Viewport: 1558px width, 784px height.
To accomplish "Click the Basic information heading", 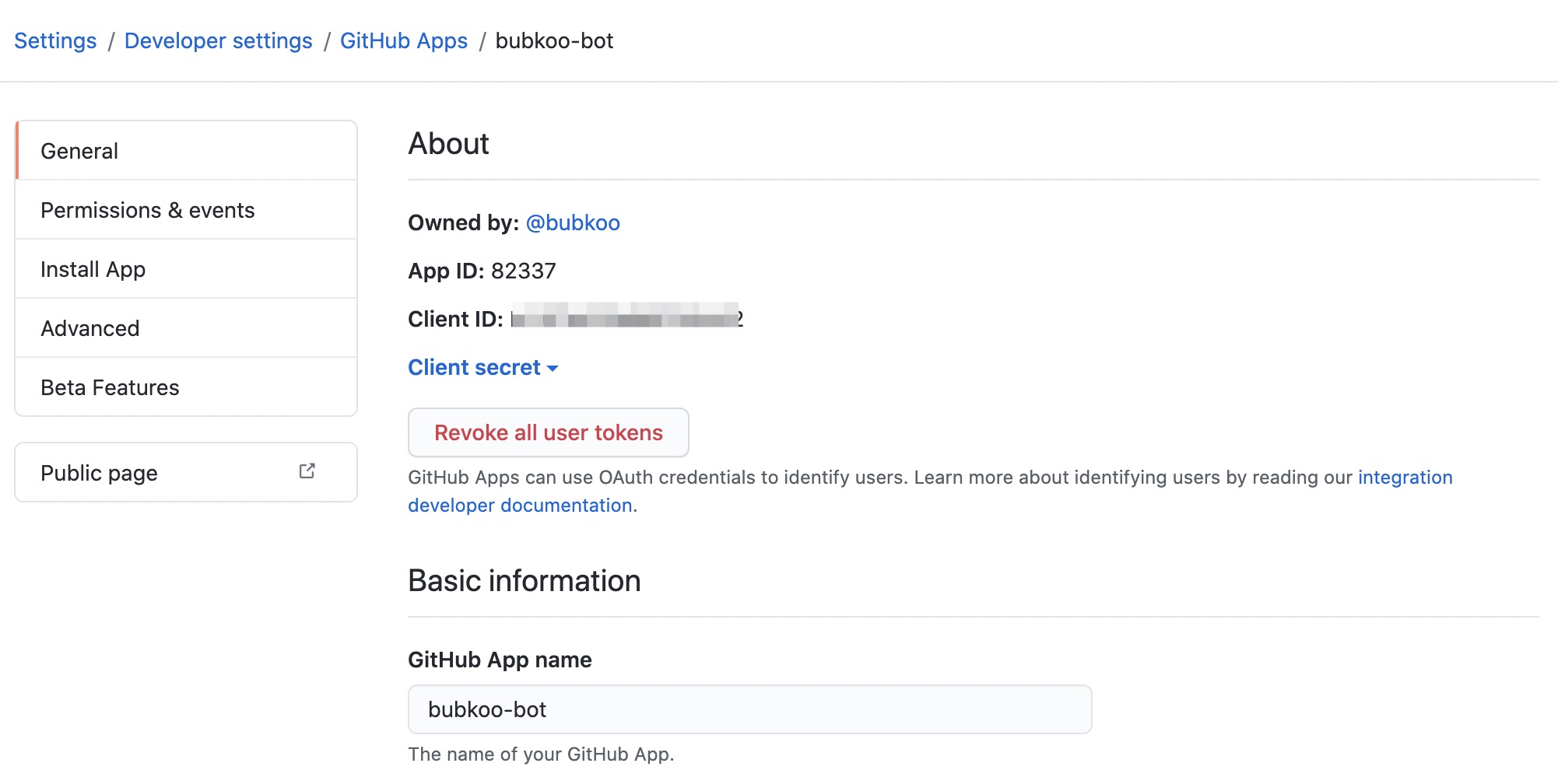I will (x=524, y=581).
